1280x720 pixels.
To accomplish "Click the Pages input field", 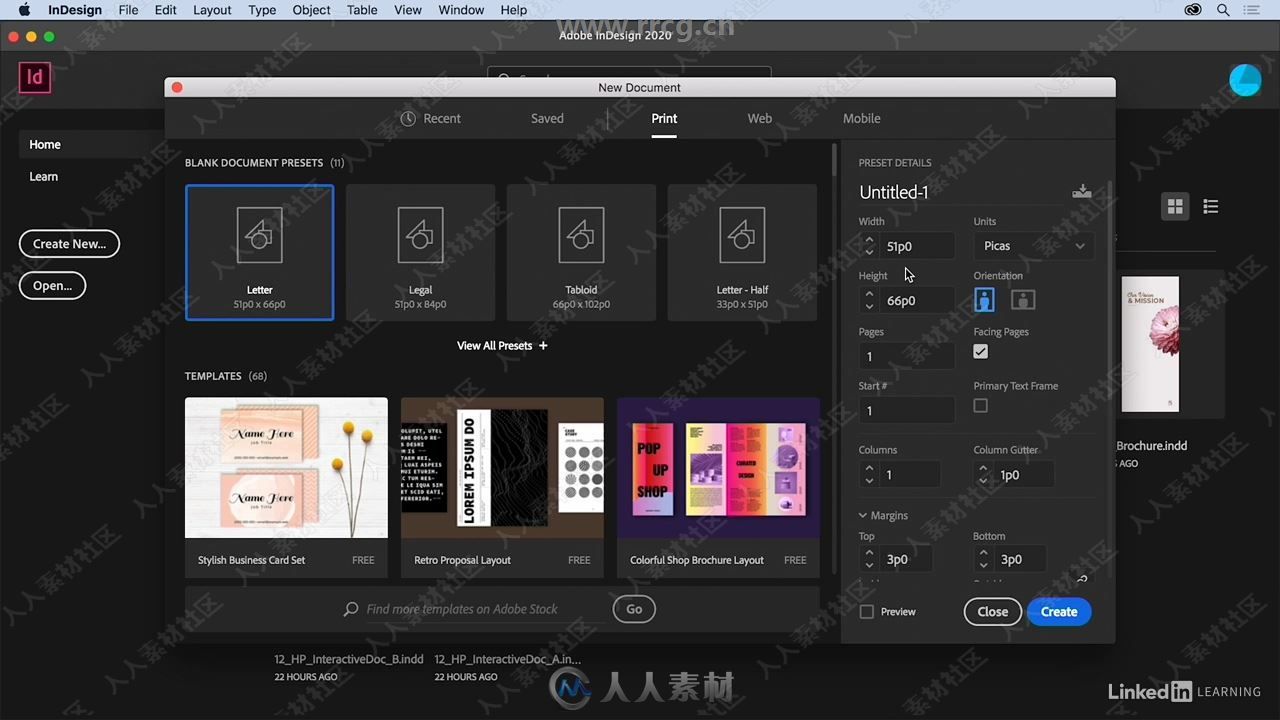I will point(906,356).
